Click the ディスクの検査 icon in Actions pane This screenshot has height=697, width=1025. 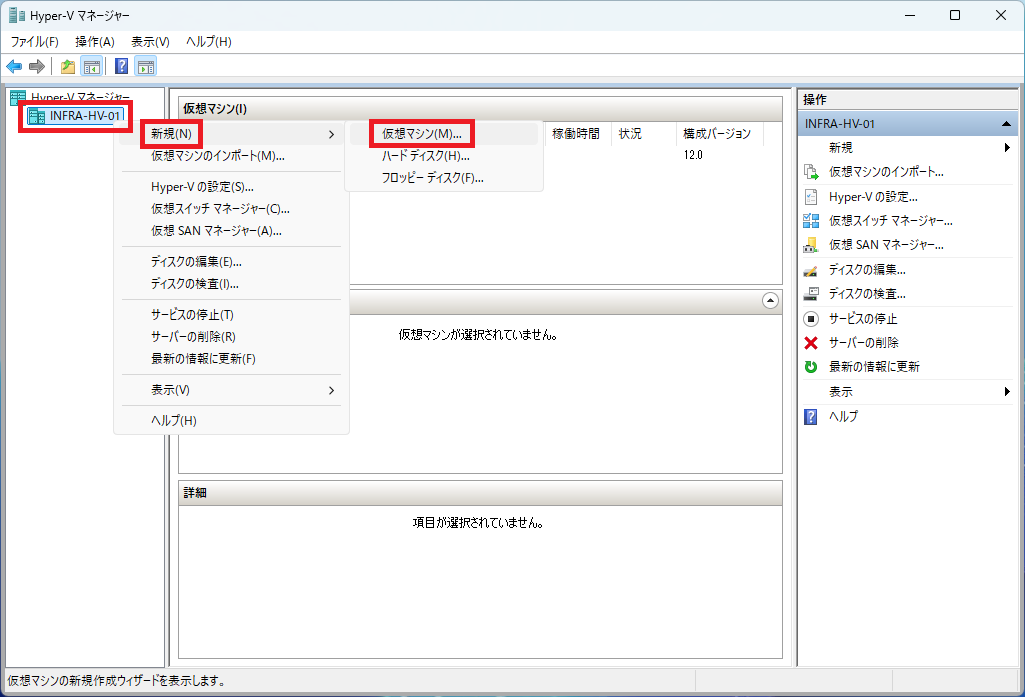tap(811, 294)
